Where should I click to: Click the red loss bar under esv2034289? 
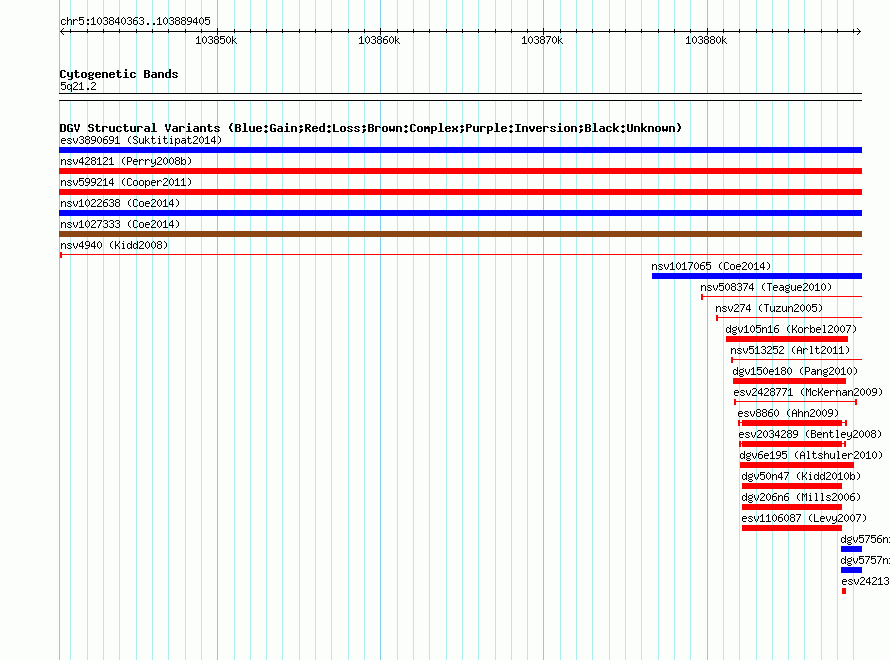(x=792, y=444)
